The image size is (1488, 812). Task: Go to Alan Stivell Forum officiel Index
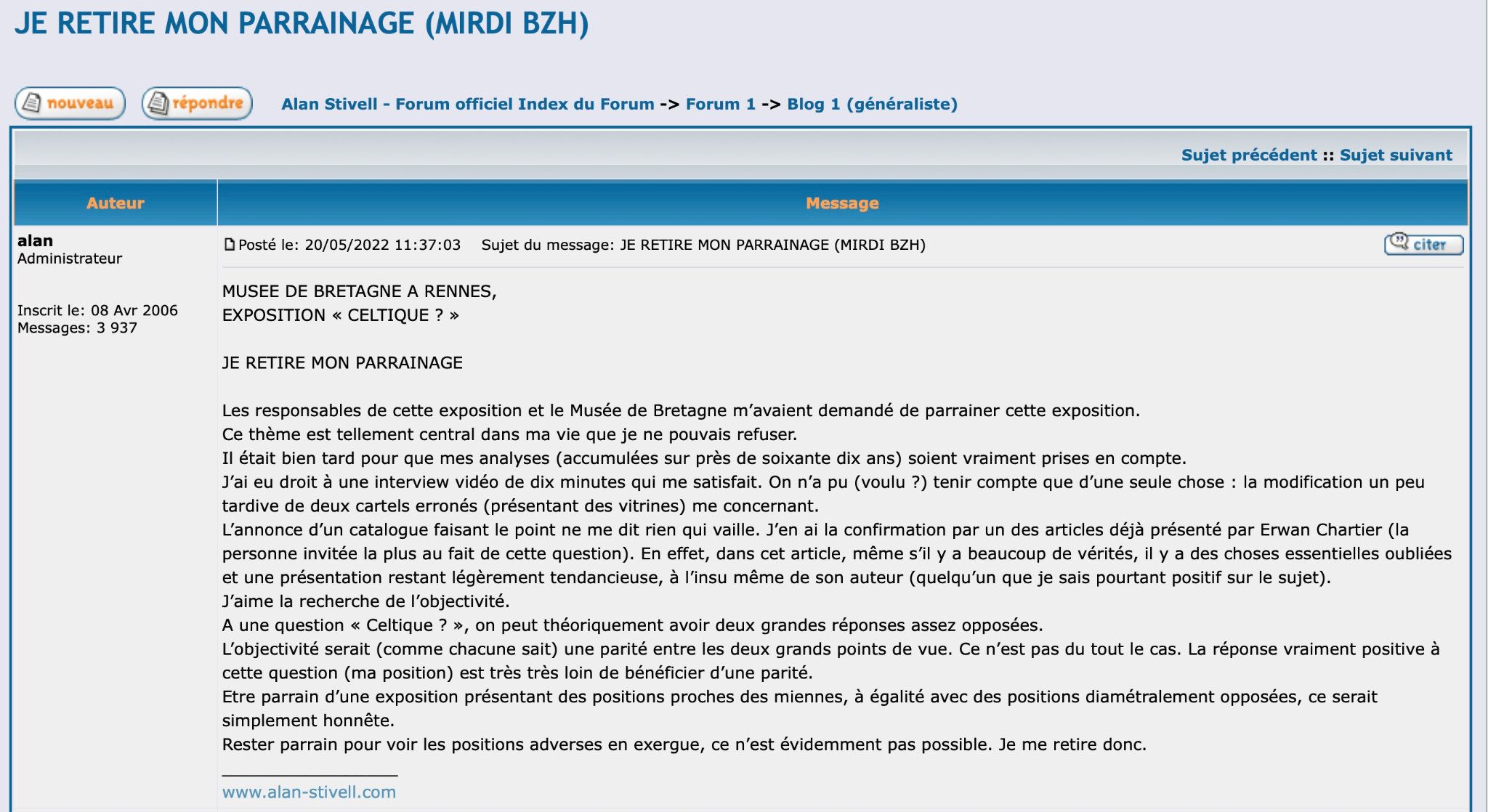pyautogui.click(x=468, y=104)
